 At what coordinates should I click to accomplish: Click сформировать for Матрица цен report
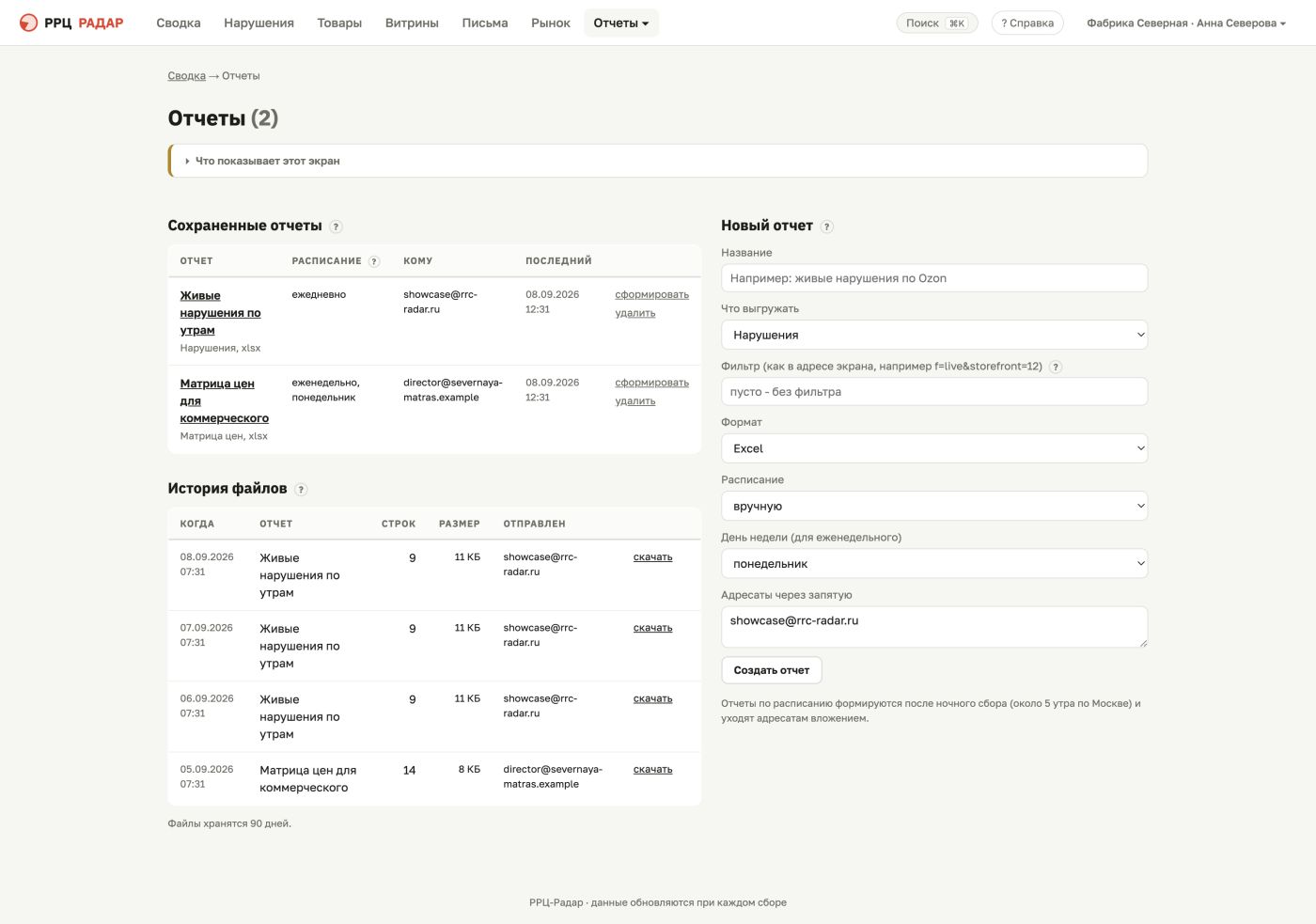pyautogui.click(x=652, y=383)
